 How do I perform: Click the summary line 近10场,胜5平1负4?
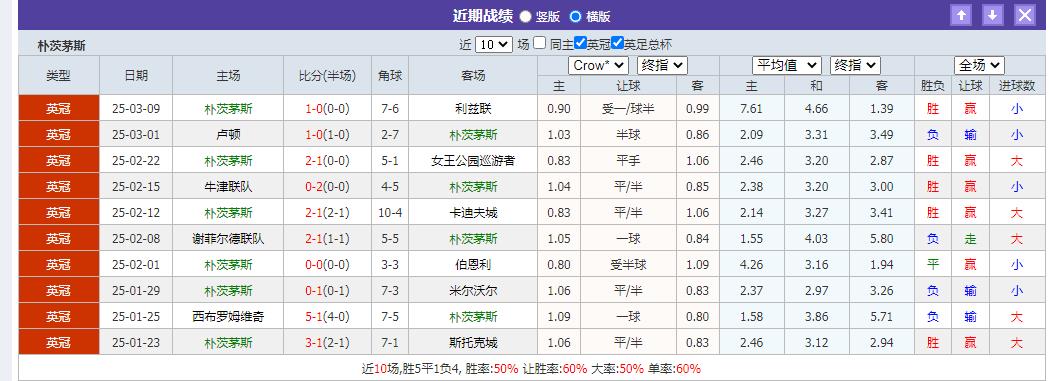point(411,368)
